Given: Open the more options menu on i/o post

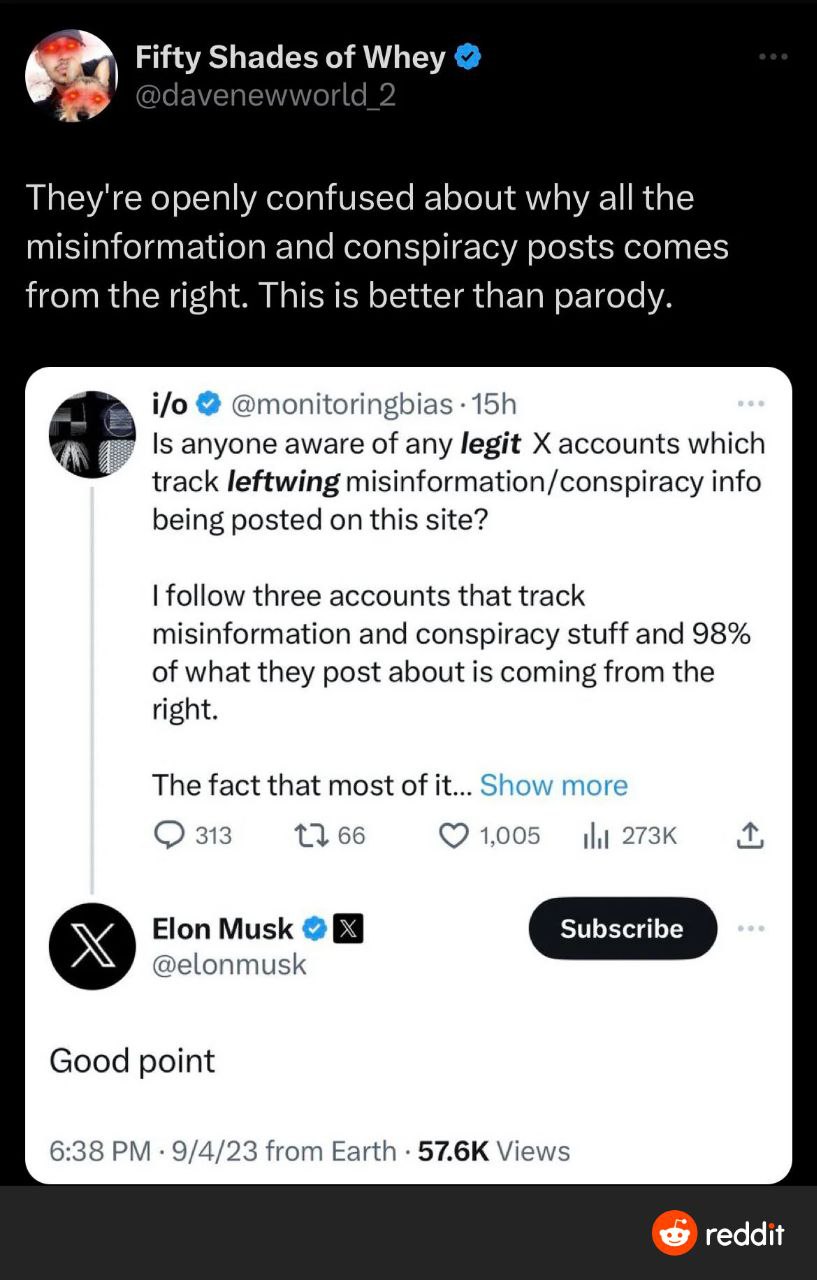Looking at the screenshot, I should (x=749, y=405).
